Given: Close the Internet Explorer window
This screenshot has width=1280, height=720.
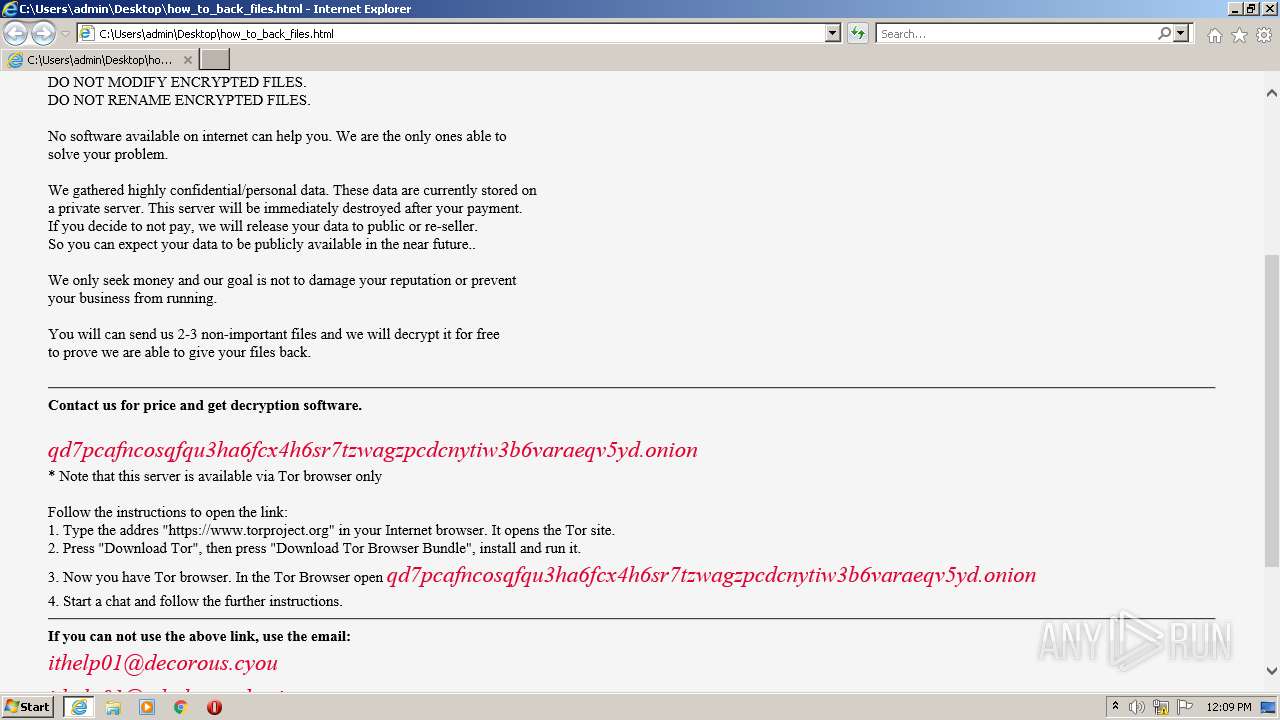Looking at the screenshot, I should (x=1268, y=9).
